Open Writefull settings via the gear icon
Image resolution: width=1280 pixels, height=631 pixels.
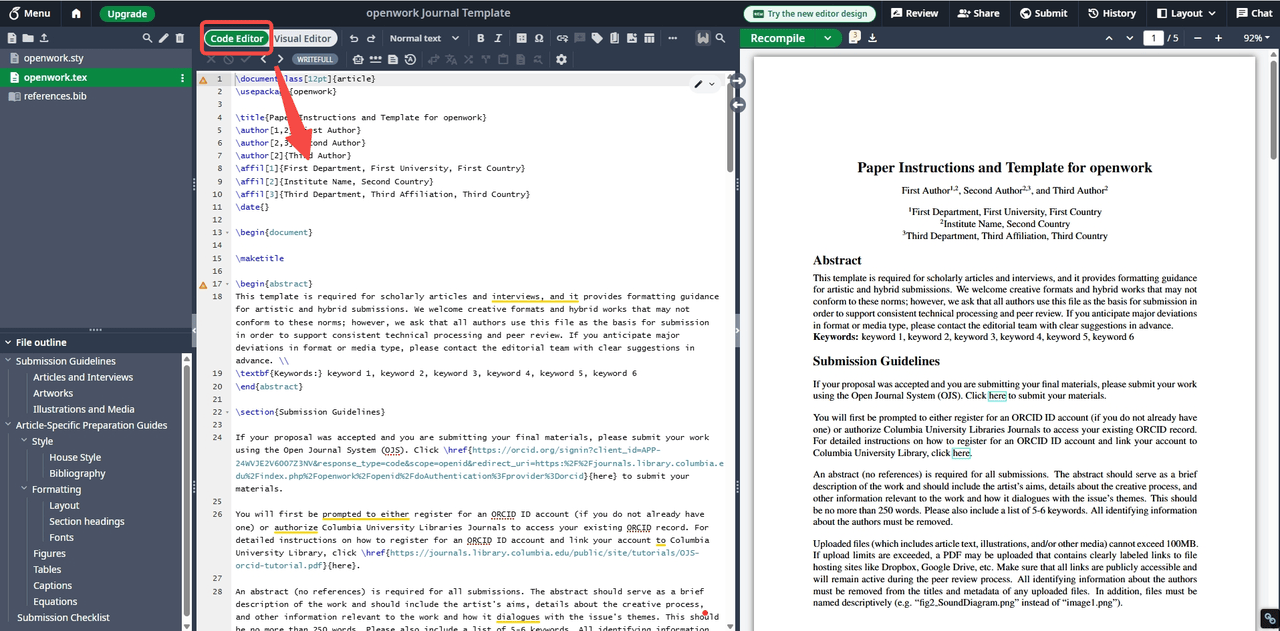coord(561,58)
